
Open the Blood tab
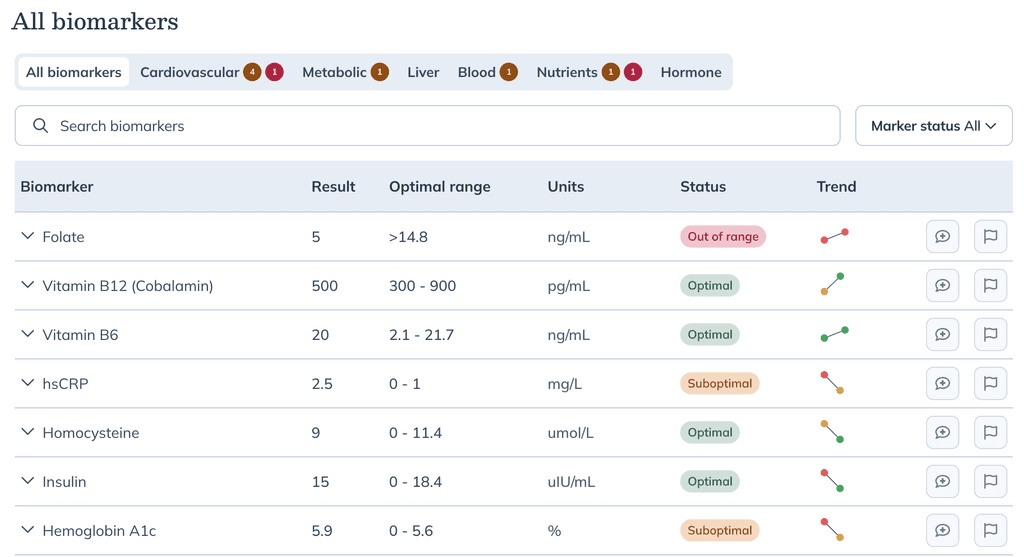point(488,72)
